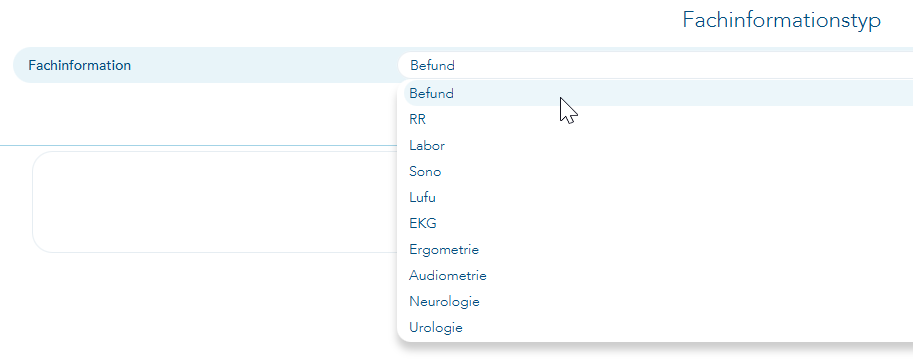Image resolution: width=913 pixels, height=364 pixels.
Task: Click the Fachinformation label
Action: click(80, 65)
